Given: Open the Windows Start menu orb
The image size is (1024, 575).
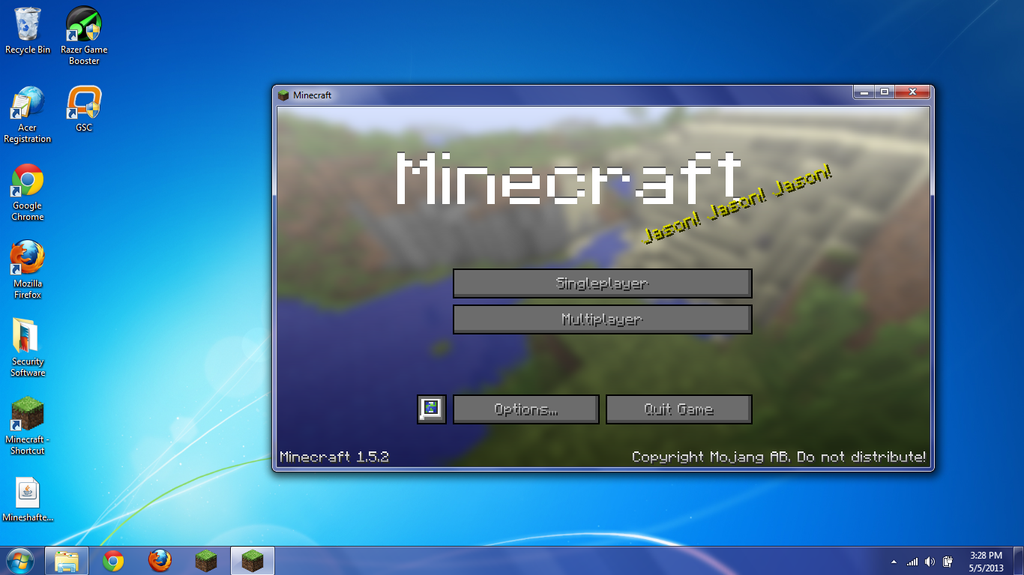Looking at the screenshot, I should (20, 561).
